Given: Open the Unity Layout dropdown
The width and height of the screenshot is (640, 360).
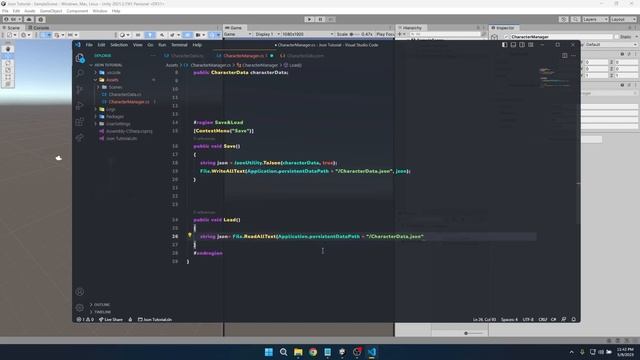Looking at the screenshot, I should [x=623, y=19].
